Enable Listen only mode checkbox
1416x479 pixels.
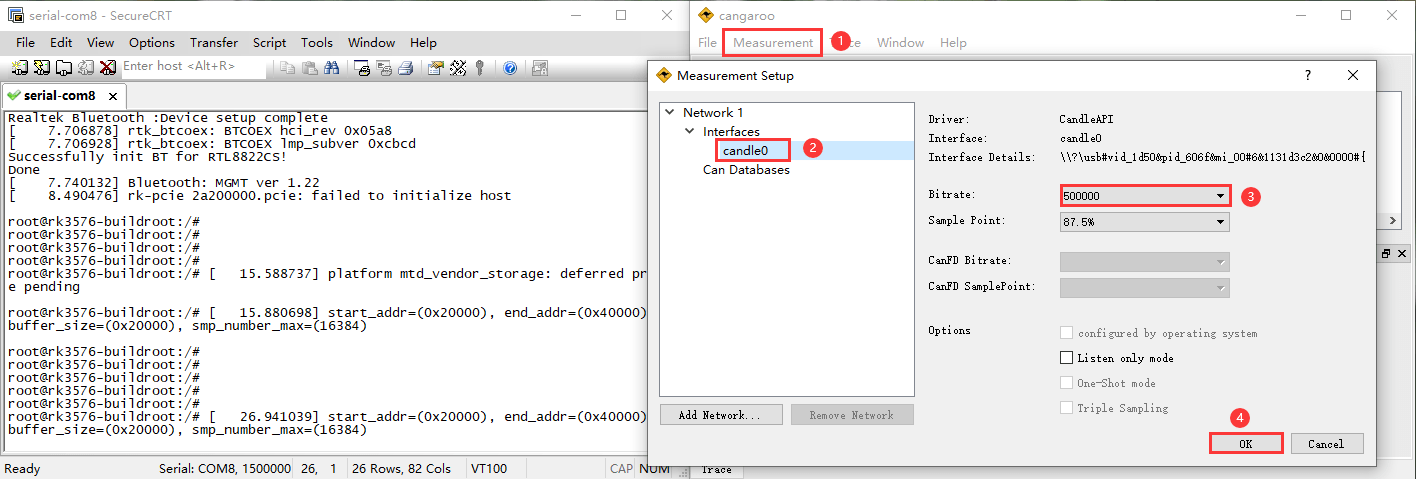[1066, 358]
